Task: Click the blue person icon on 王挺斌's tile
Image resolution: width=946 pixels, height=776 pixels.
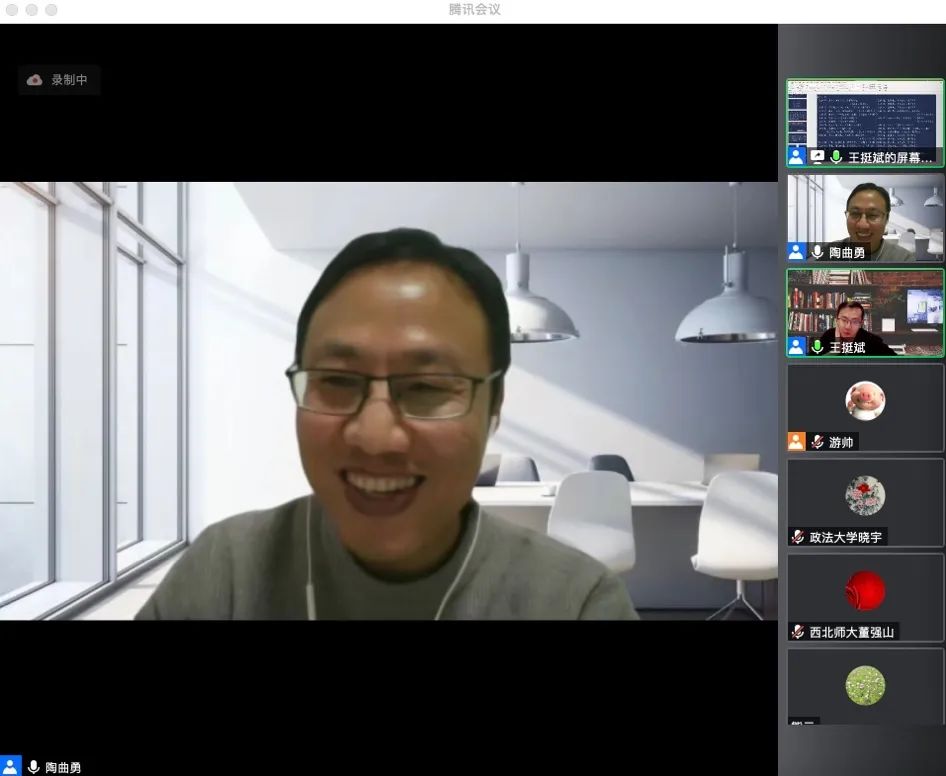Action: tap(796, 347)
